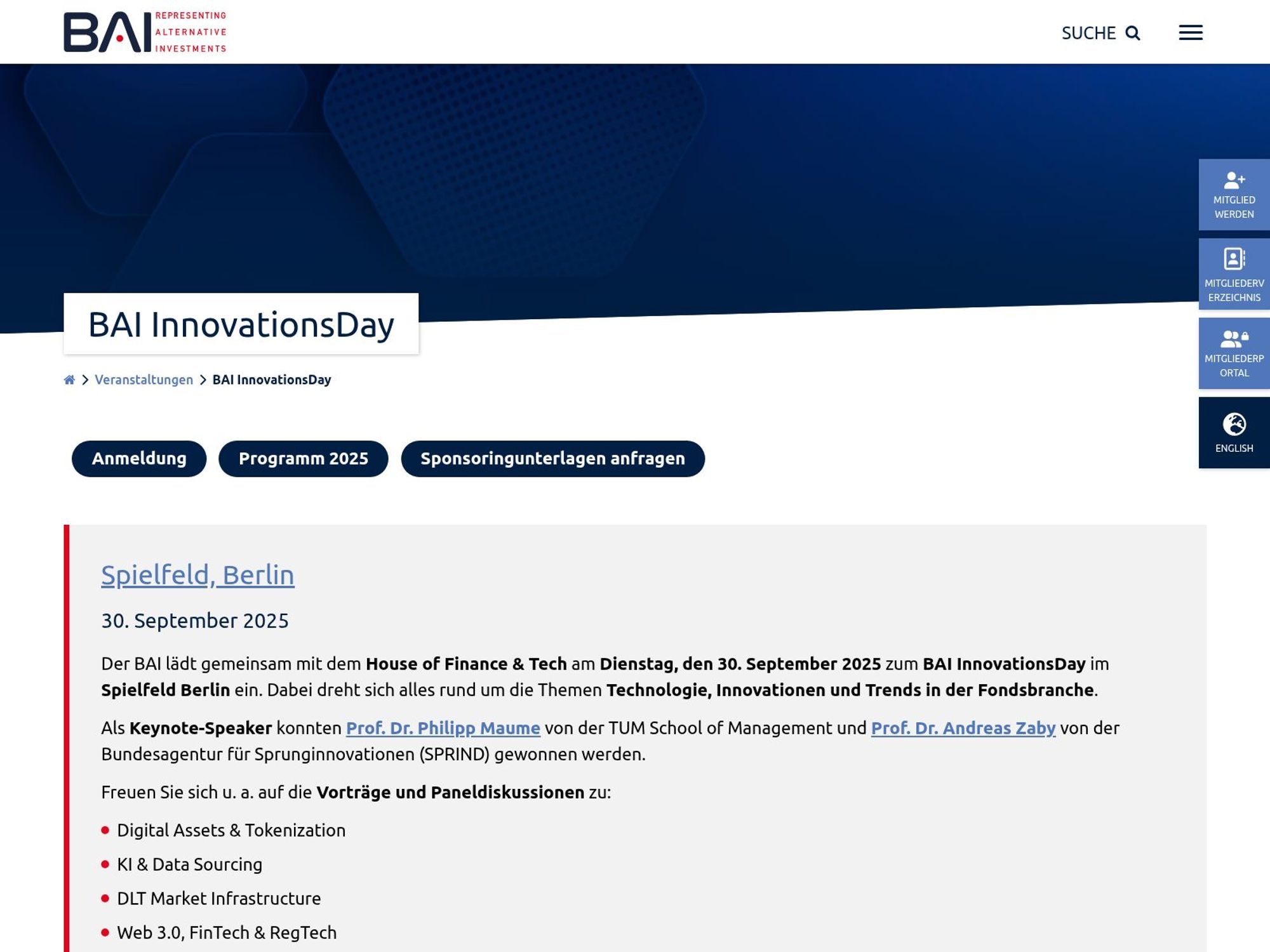Switch language using the English globe button

(1234, 432)
